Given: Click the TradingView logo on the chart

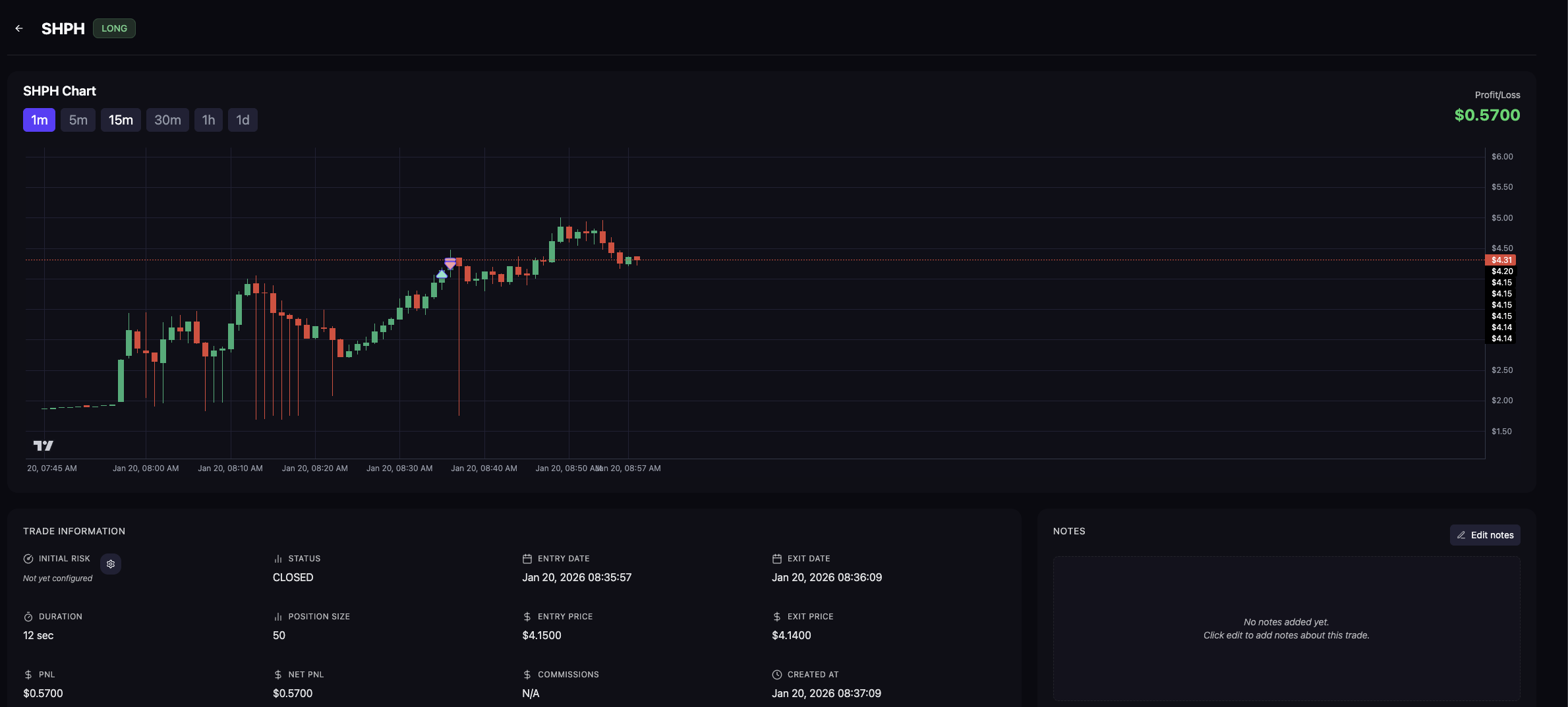Looking at the screenshot, I should point(44,446).
